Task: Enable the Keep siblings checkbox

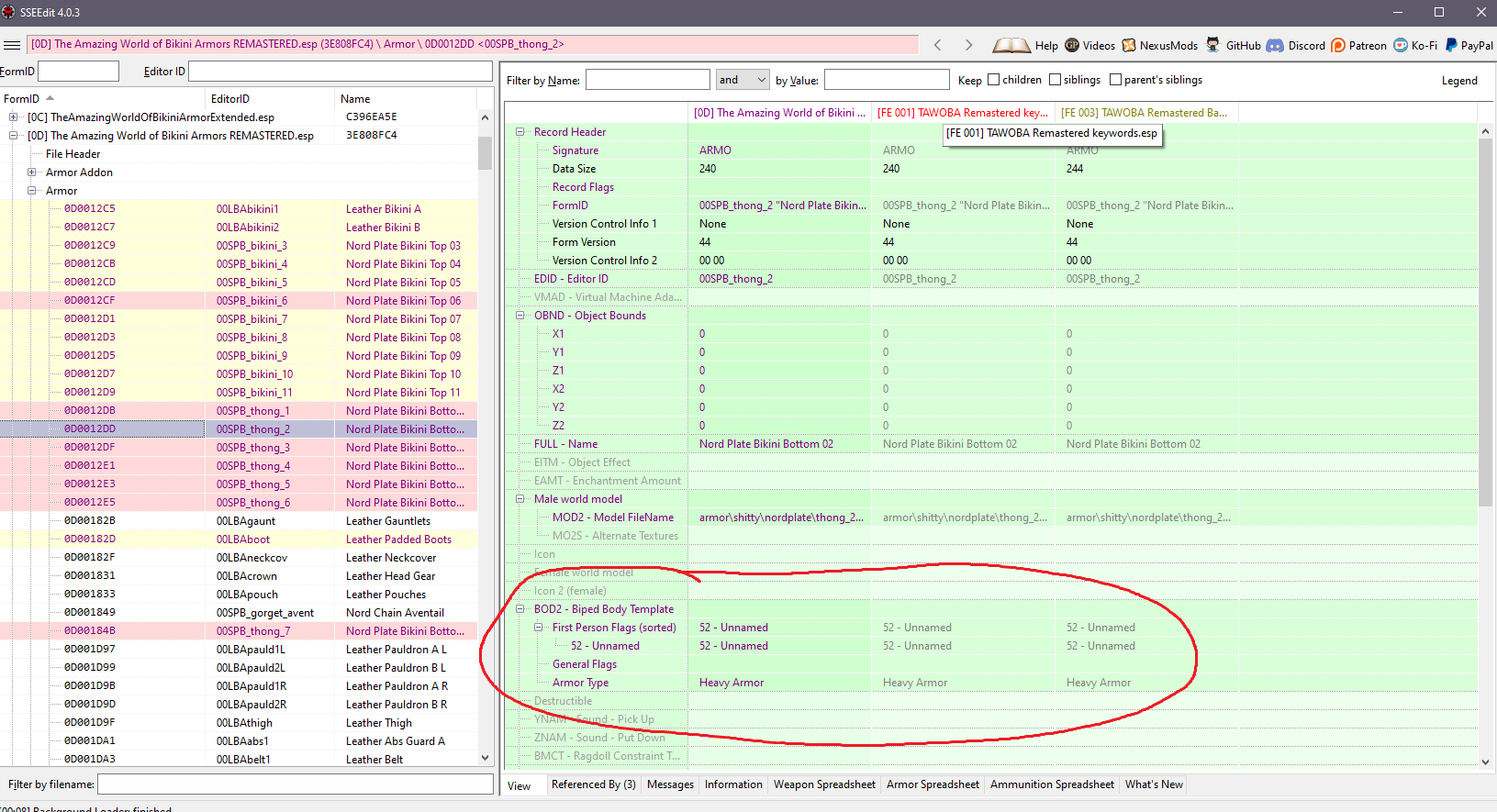Action: click(1055, 80)
